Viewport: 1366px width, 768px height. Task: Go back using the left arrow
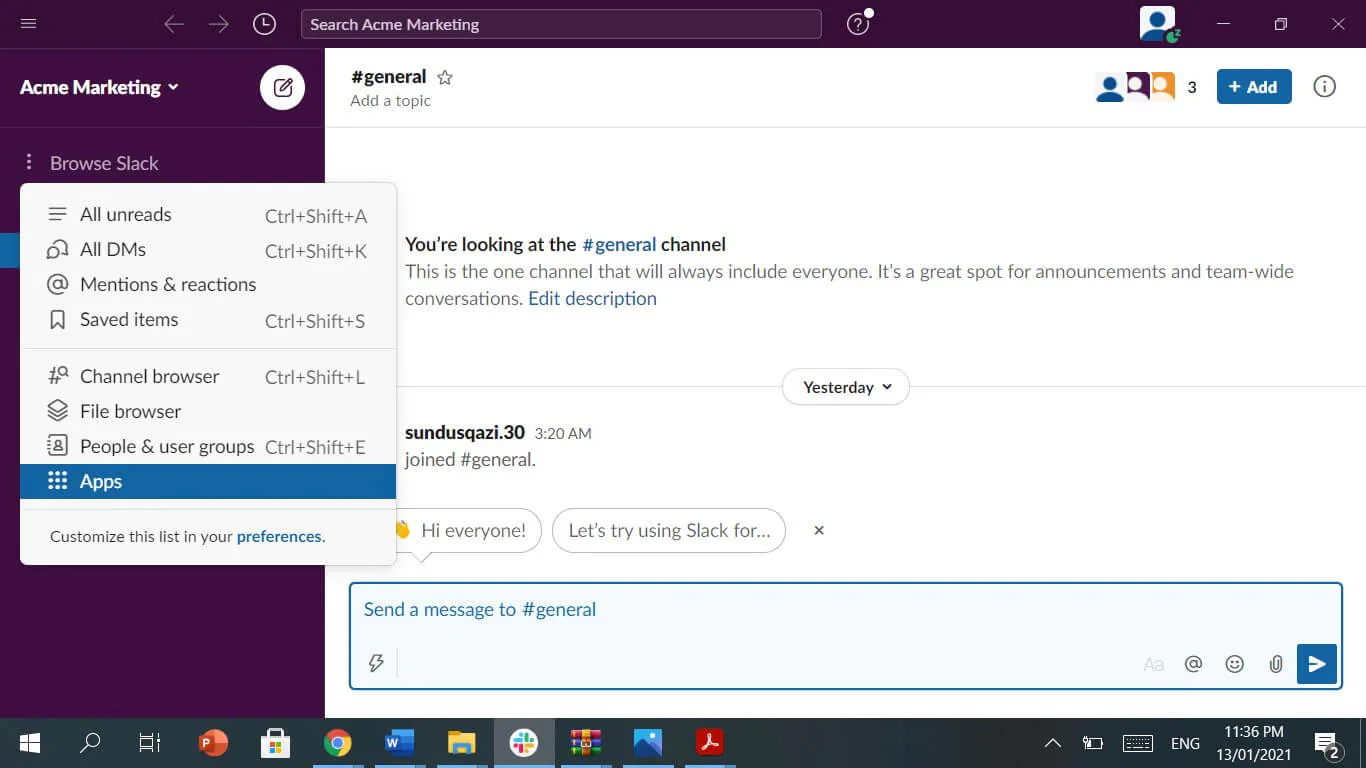174,24
